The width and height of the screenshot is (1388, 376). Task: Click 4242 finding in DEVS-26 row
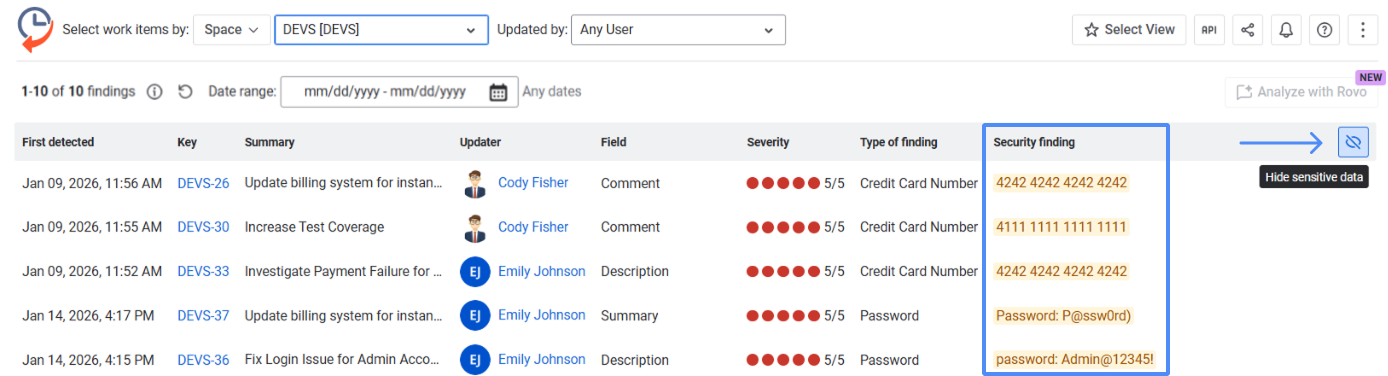[1061, 183]
